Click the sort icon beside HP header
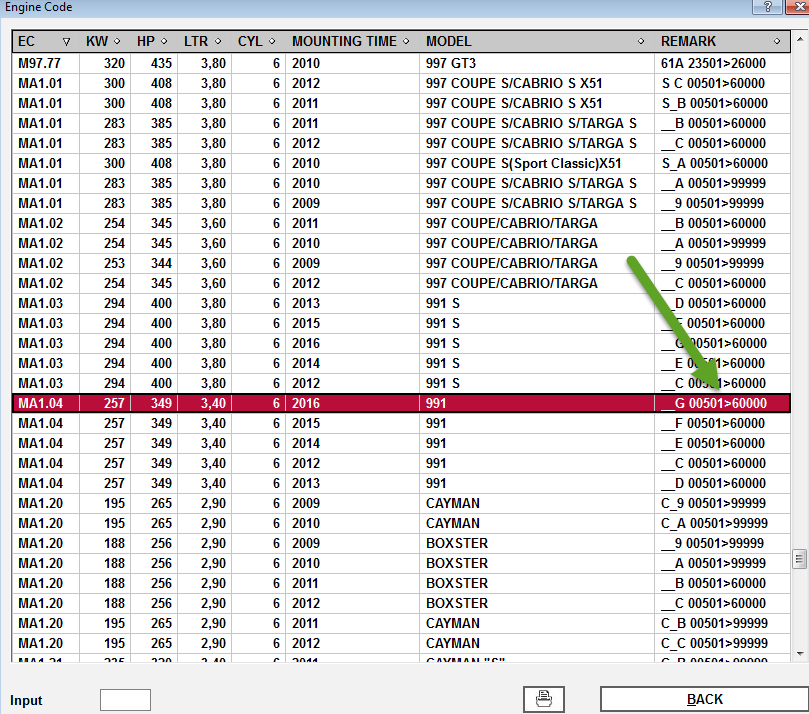The image size is (809, 714). 166,42
